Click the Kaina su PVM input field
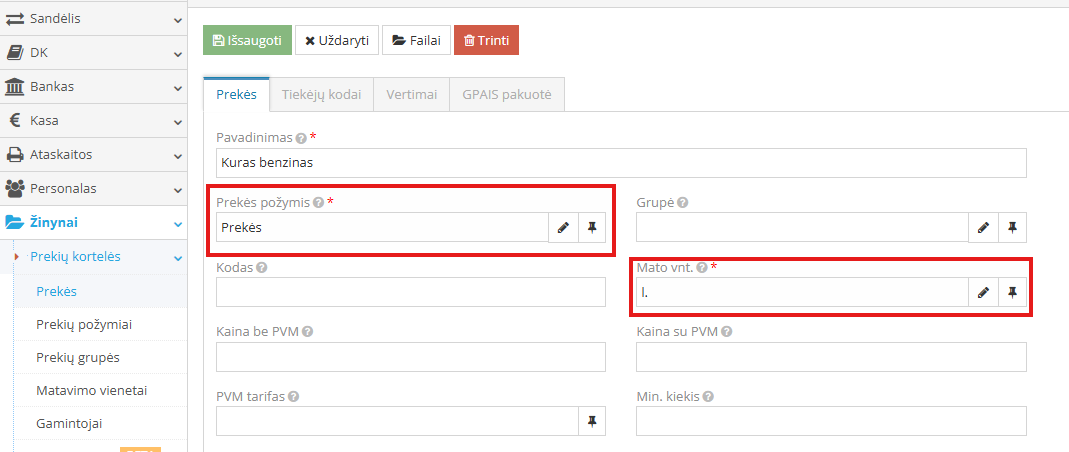Image resolution: width=1069 pixels, height=452 pixels. (831, 357)
